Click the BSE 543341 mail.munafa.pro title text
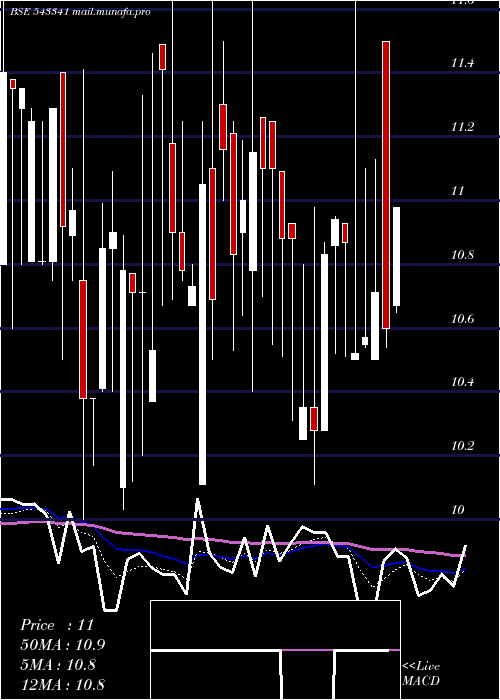500x700 pixels. [x=80, y=12]
